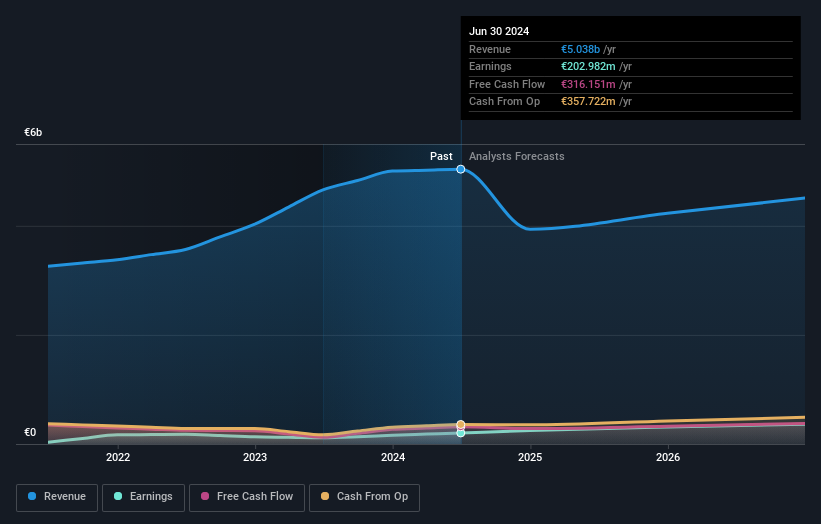Click the Cash From Op tooltip label
The height and width of the screenshot is (524, 821).
click(x=504, y=102)
